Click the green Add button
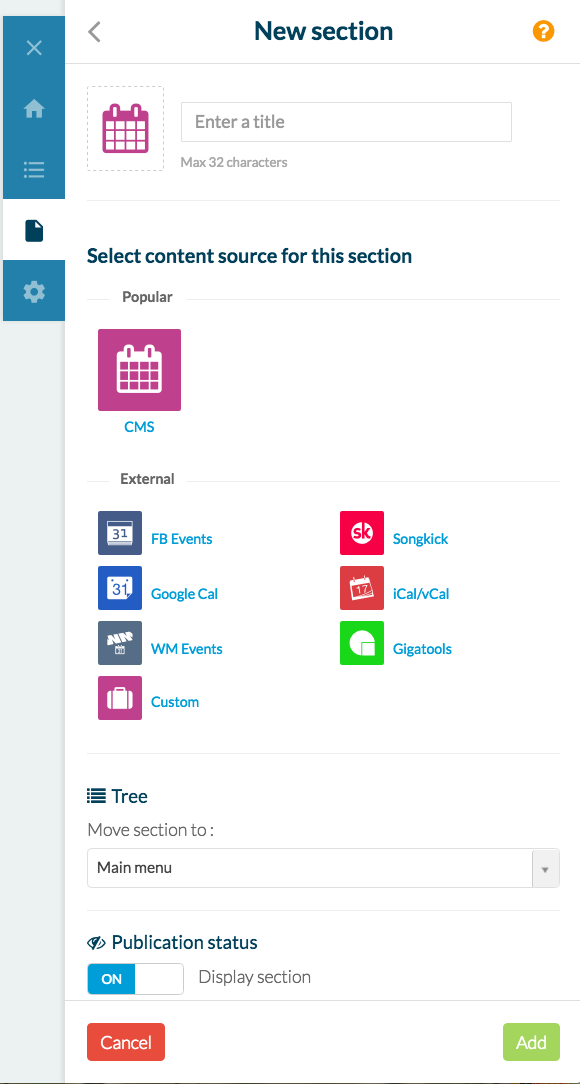Viewport: 580px width, 1084px height. point(531,1042)
